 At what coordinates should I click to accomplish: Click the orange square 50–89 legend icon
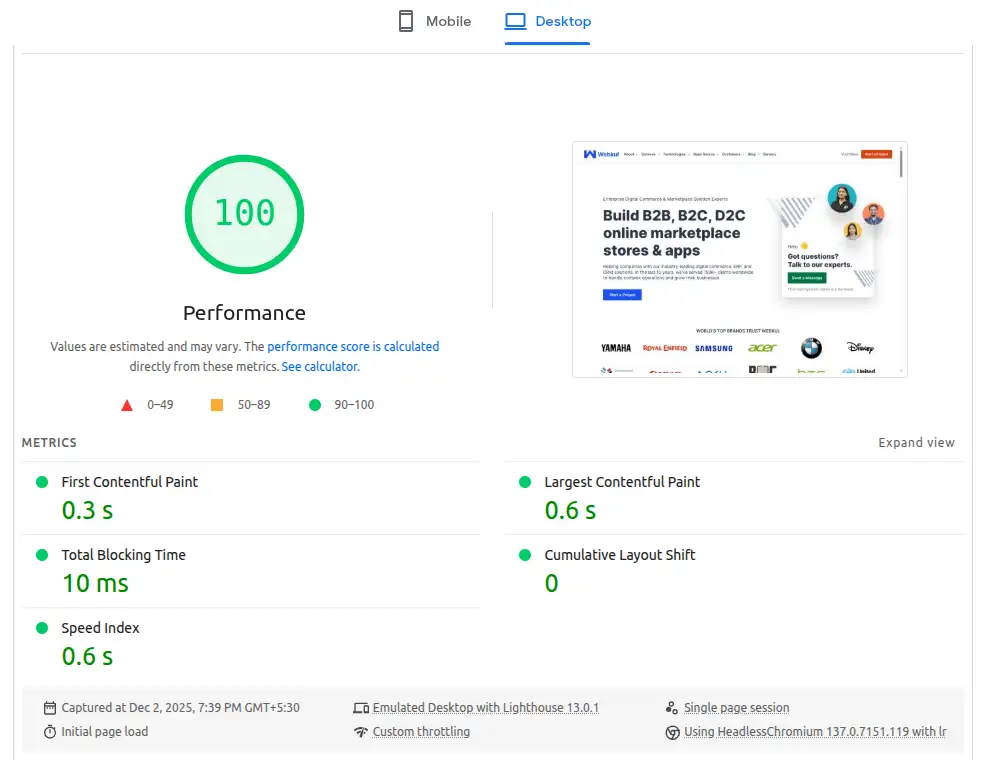click(x=217, y=405)
